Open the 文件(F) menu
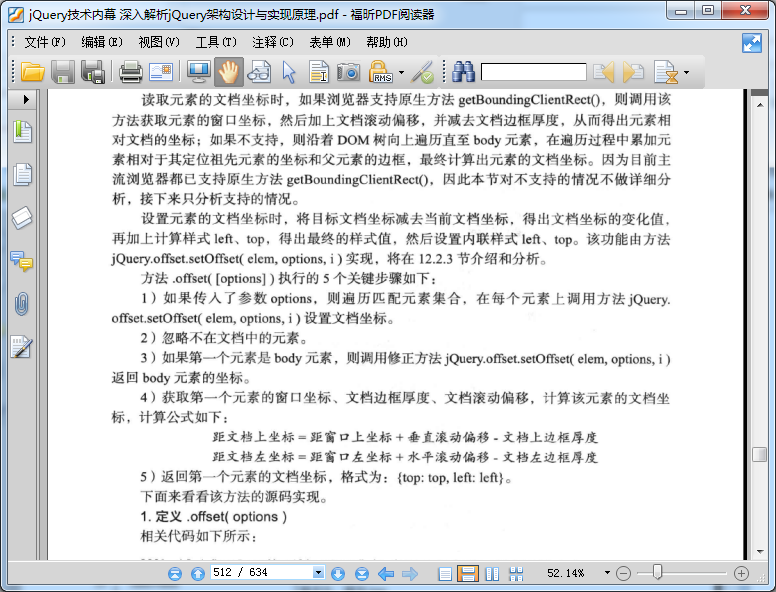This screenshot has height=592, width=776. 45,43
